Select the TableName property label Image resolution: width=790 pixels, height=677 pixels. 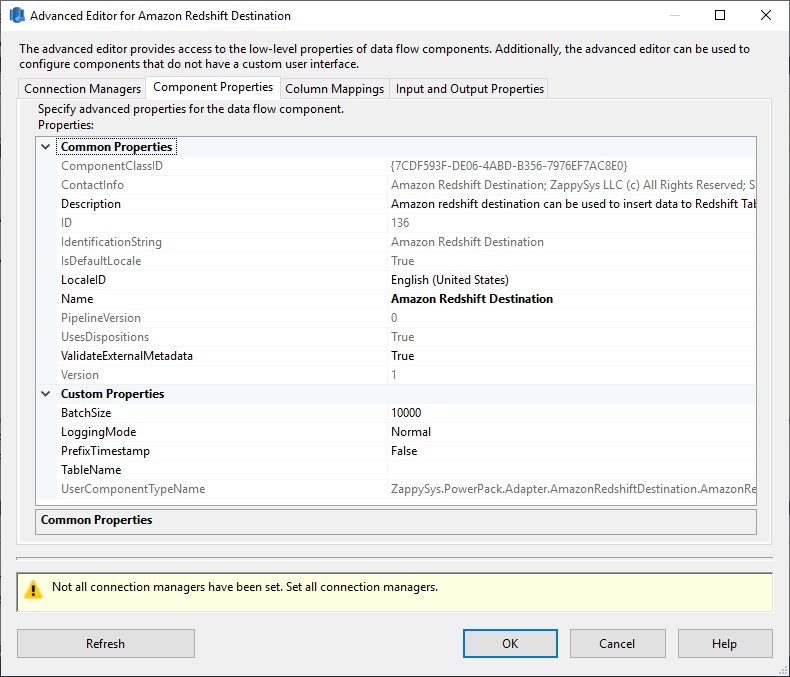click(91, 470)
